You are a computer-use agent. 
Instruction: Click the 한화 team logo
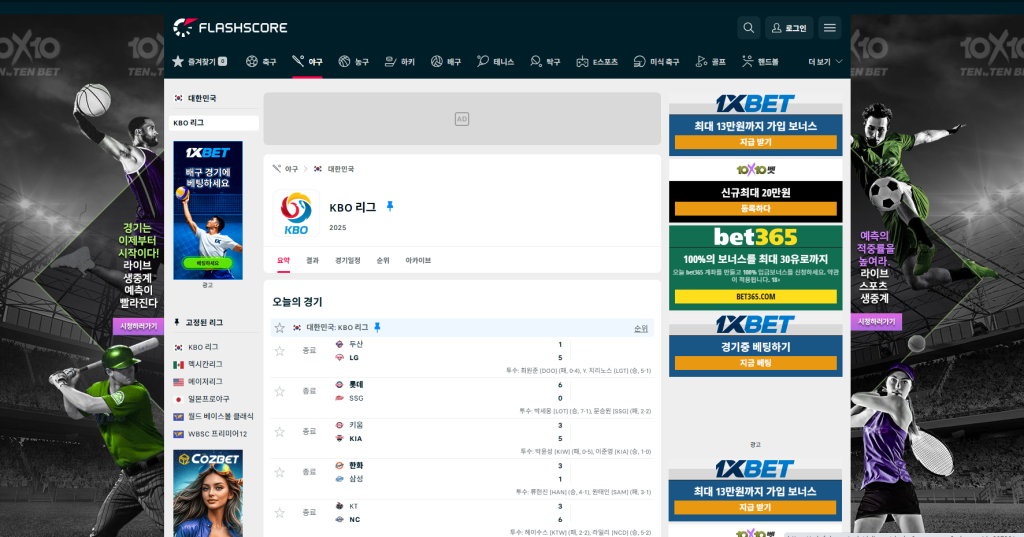click(x=340, y=466)
